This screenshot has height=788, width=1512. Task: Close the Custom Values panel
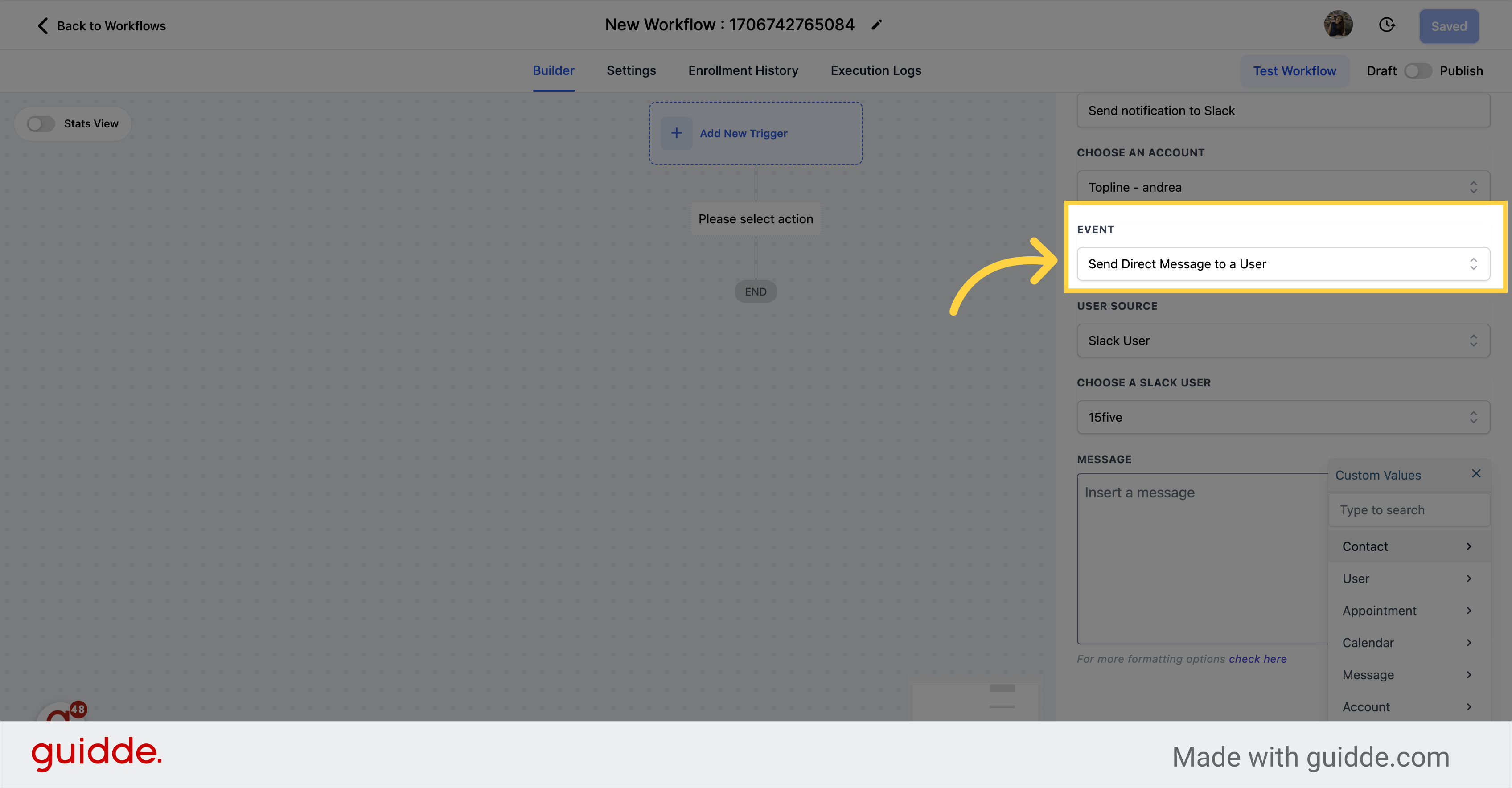1476,474
